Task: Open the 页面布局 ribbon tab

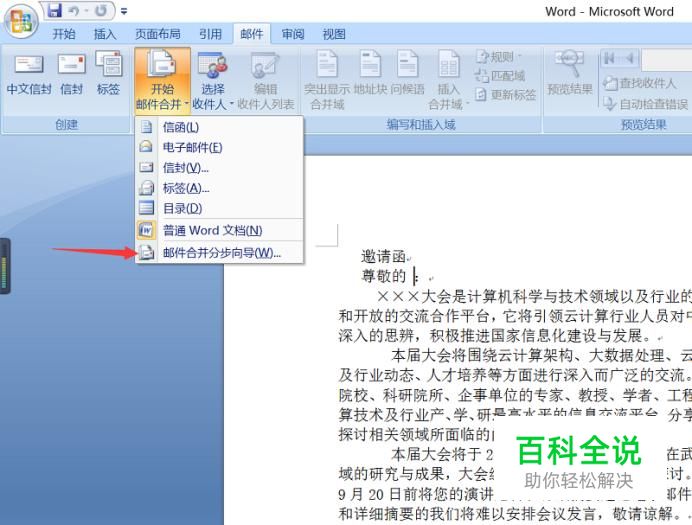Action: [x=158, y=34]
